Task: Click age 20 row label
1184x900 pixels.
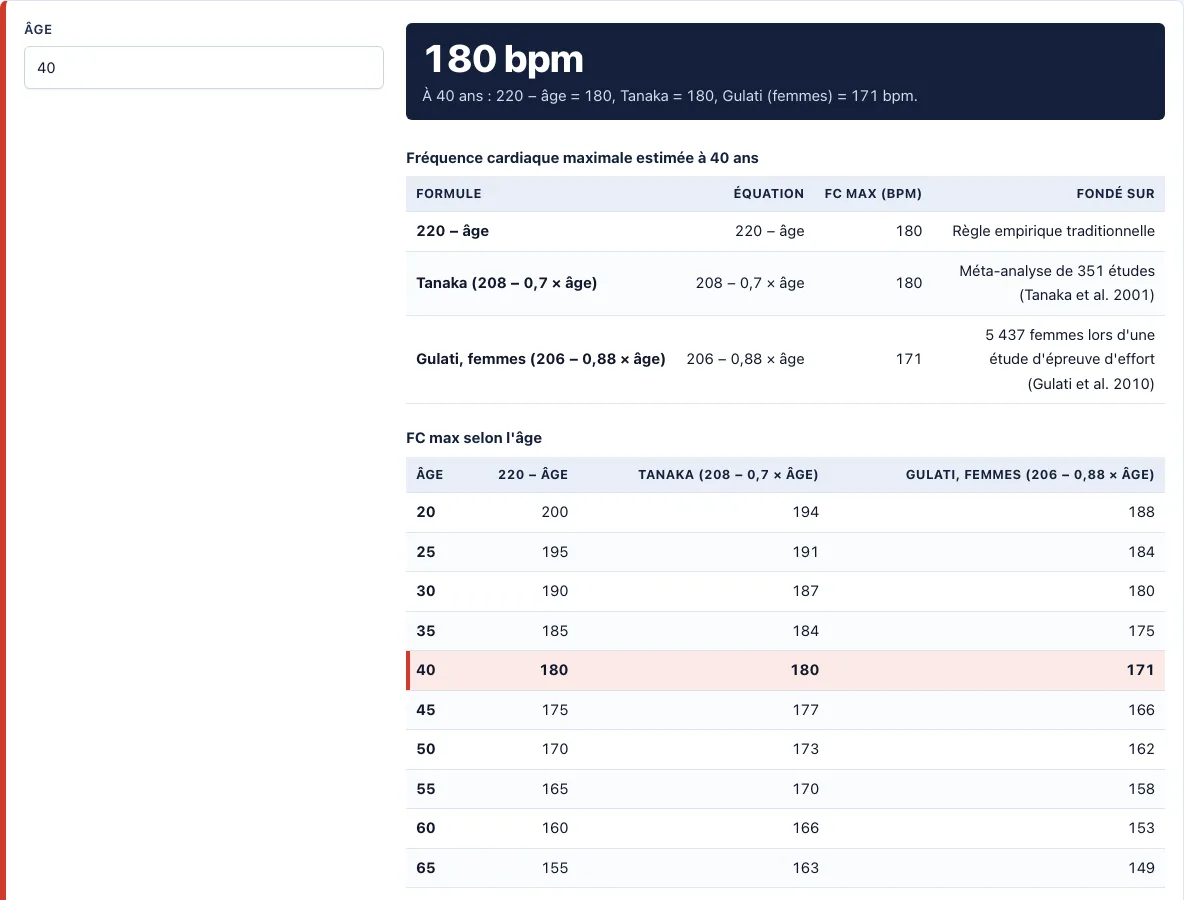Action: (x=426, y=512)
